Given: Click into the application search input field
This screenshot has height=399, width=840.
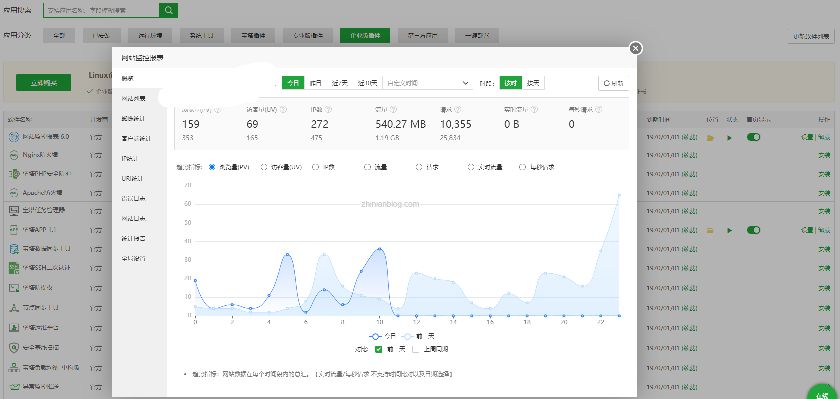Looking at the screenshot, I should 101,10.
